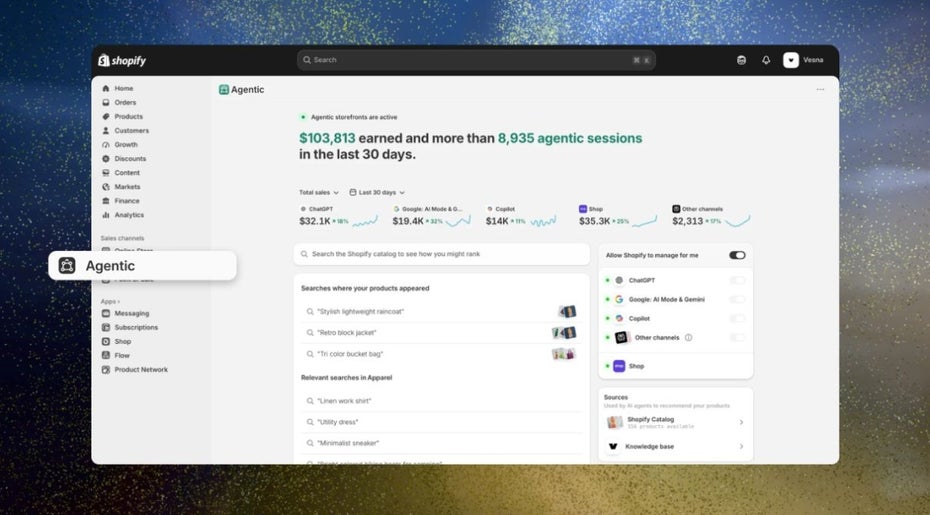This screenshot has width=930, height=515.
Task: Click the Shop $35.3K sales card
Action: pyautogui.click(x=618, y=217)
